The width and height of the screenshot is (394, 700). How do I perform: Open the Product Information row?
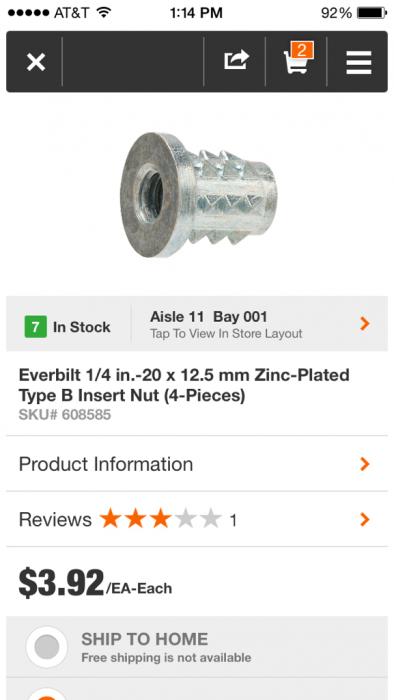coord(197,464)
